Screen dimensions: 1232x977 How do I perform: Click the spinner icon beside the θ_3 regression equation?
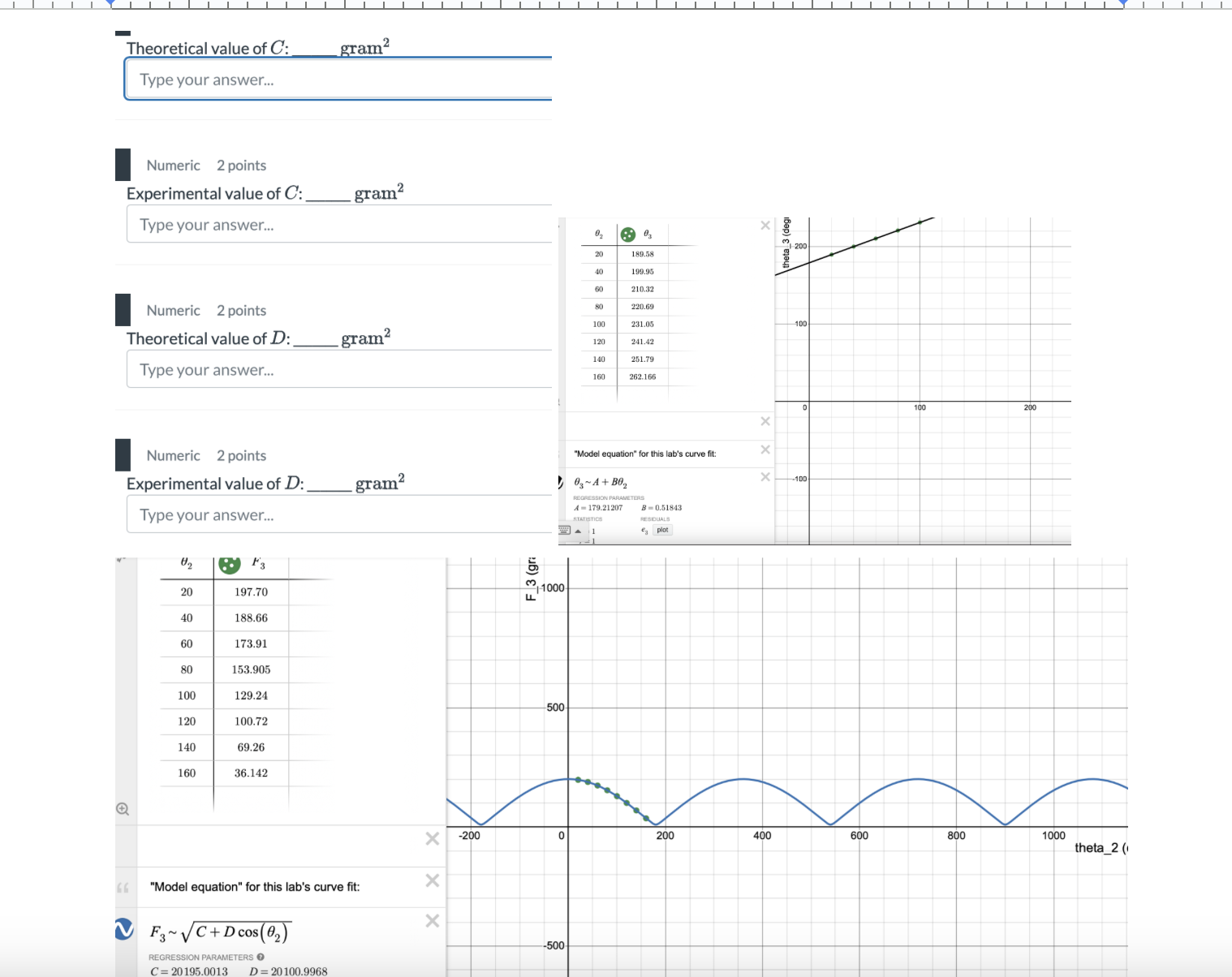point(561,482)
